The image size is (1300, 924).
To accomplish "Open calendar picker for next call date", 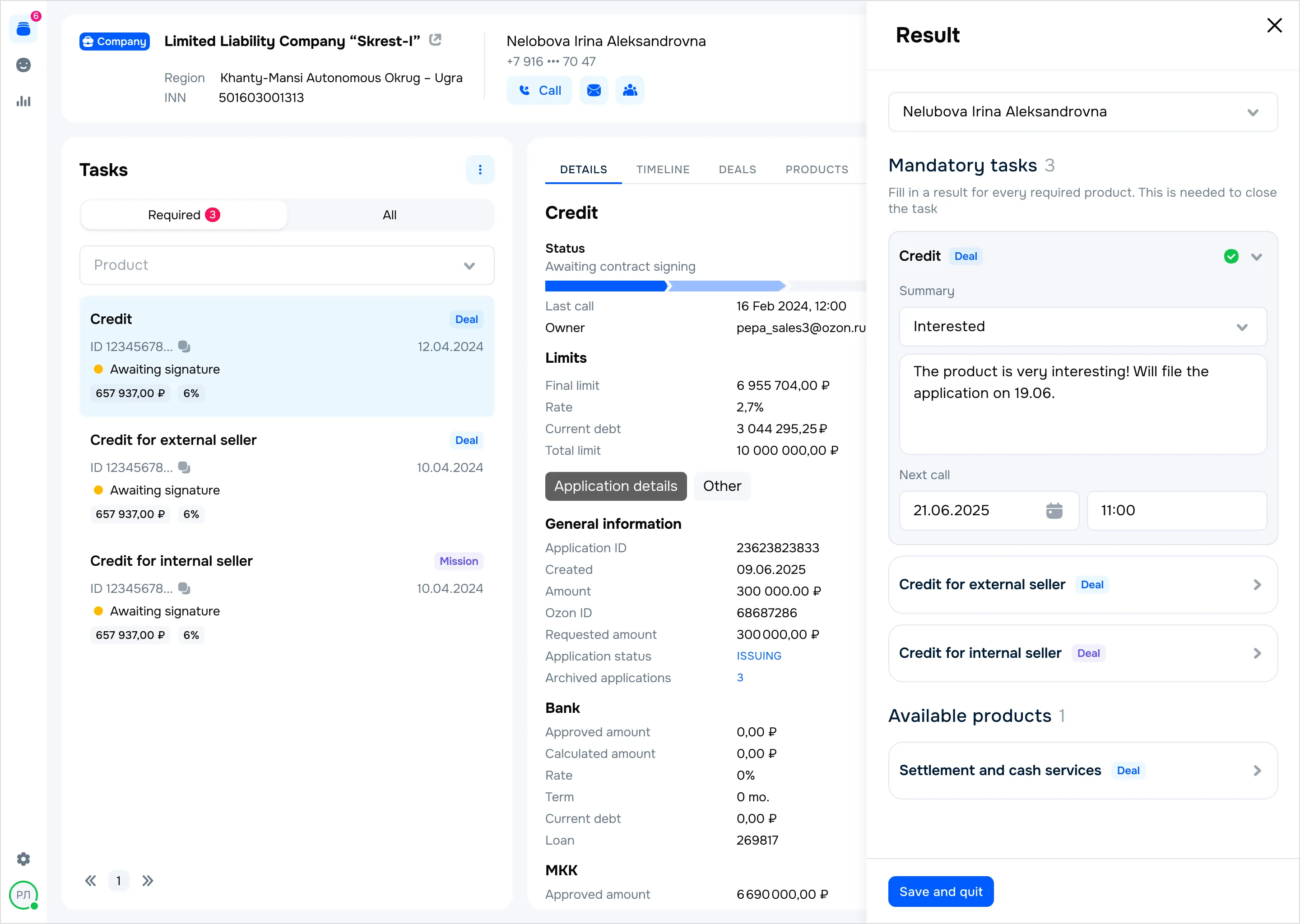I will pos(1054,510).
